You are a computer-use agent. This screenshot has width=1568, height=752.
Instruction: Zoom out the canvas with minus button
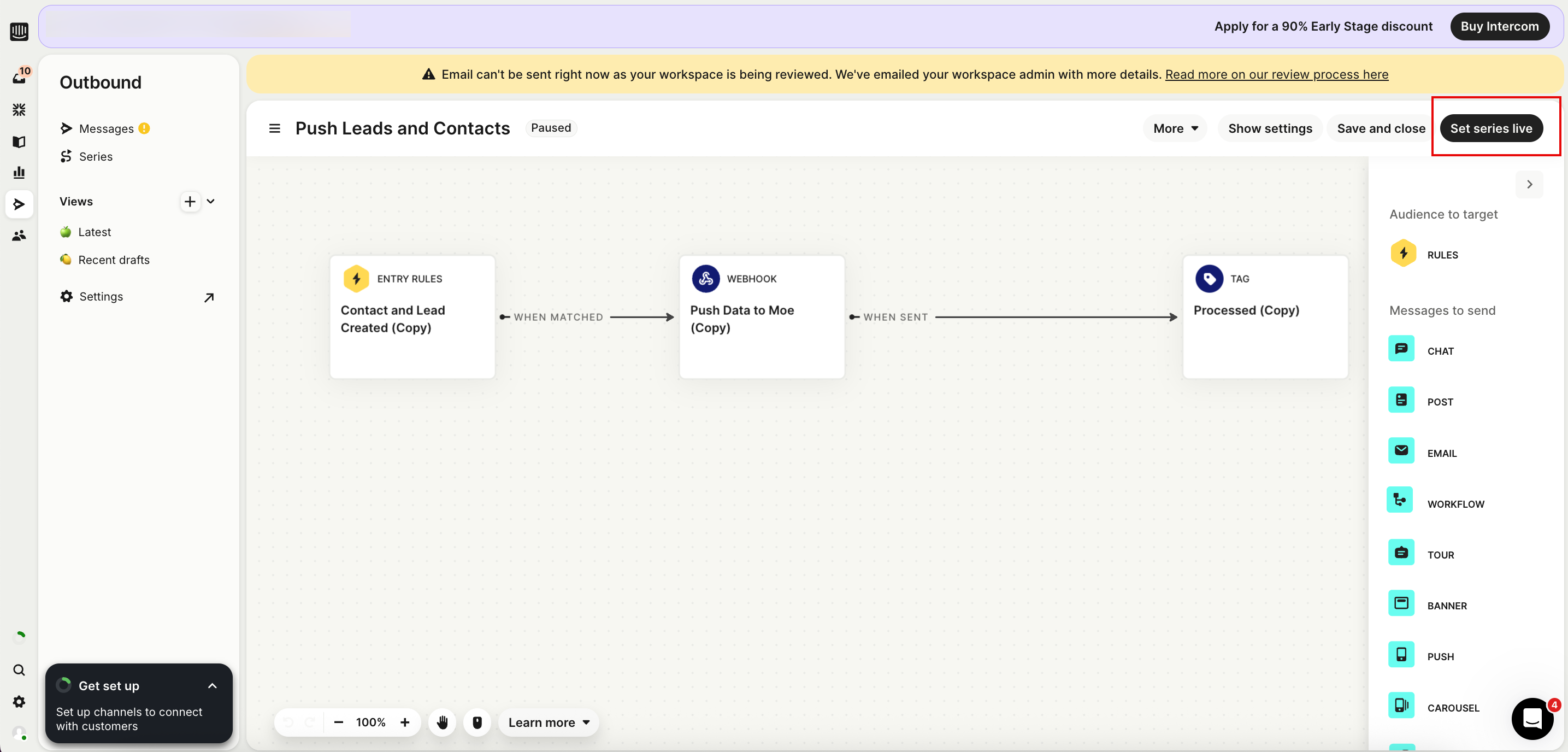point(338,723)
